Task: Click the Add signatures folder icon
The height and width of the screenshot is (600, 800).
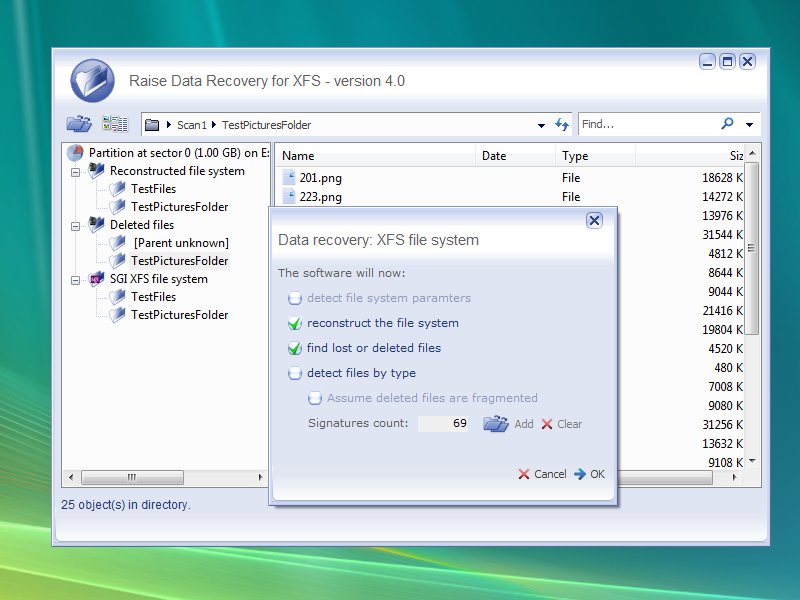Action: tap(497, 423)
